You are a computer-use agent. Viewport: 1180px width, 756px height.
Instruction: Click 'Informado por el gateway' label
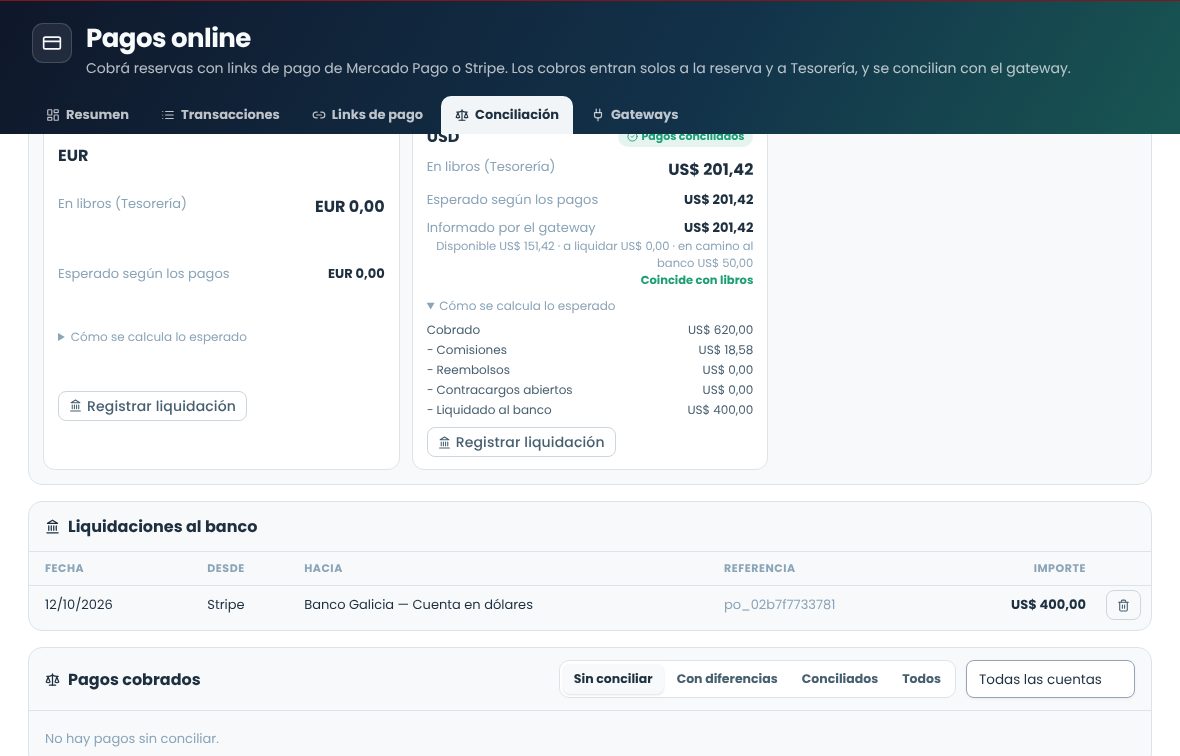(511, 228)
